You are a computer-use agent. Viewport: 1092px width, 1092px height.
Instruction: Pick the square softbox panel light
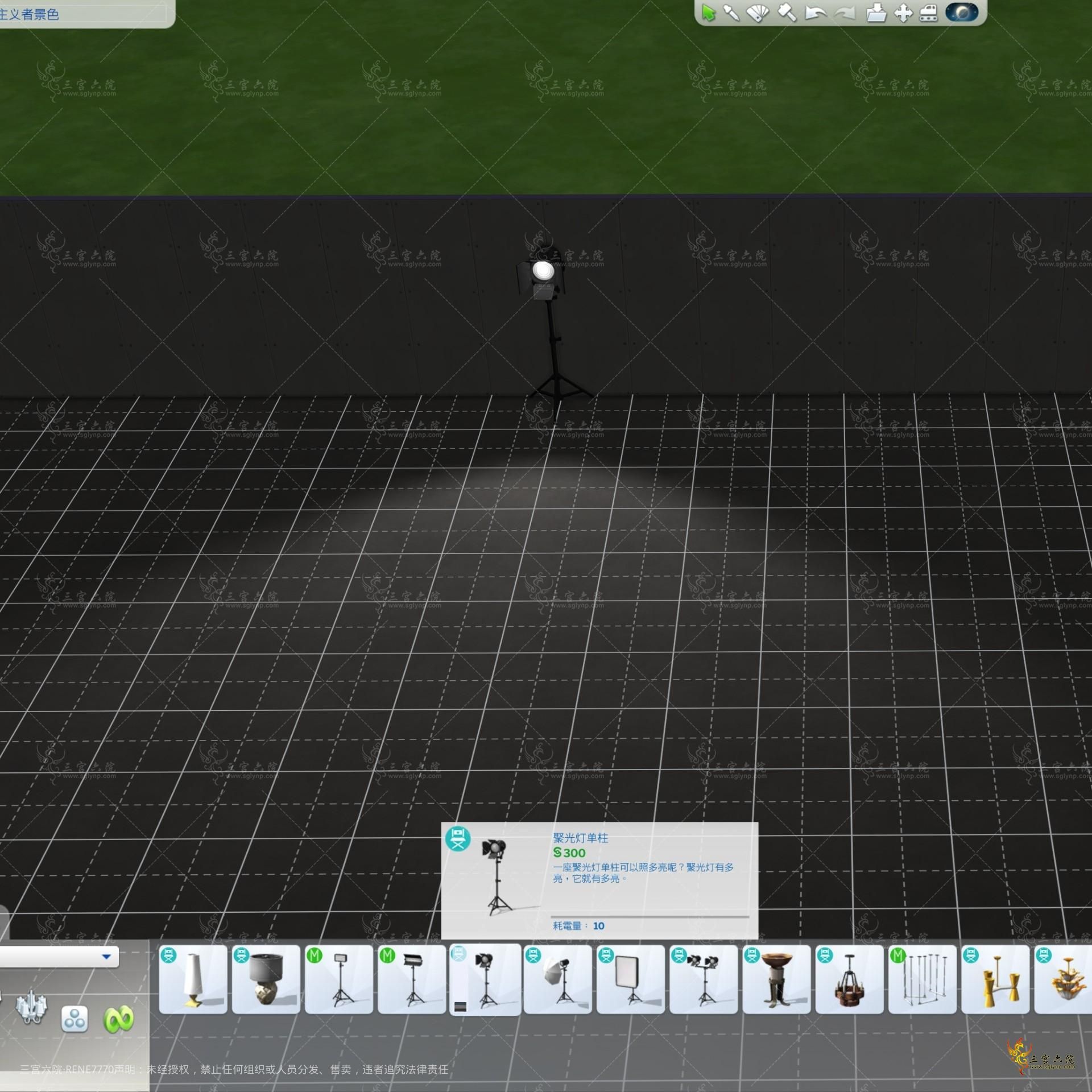point(631,979)
